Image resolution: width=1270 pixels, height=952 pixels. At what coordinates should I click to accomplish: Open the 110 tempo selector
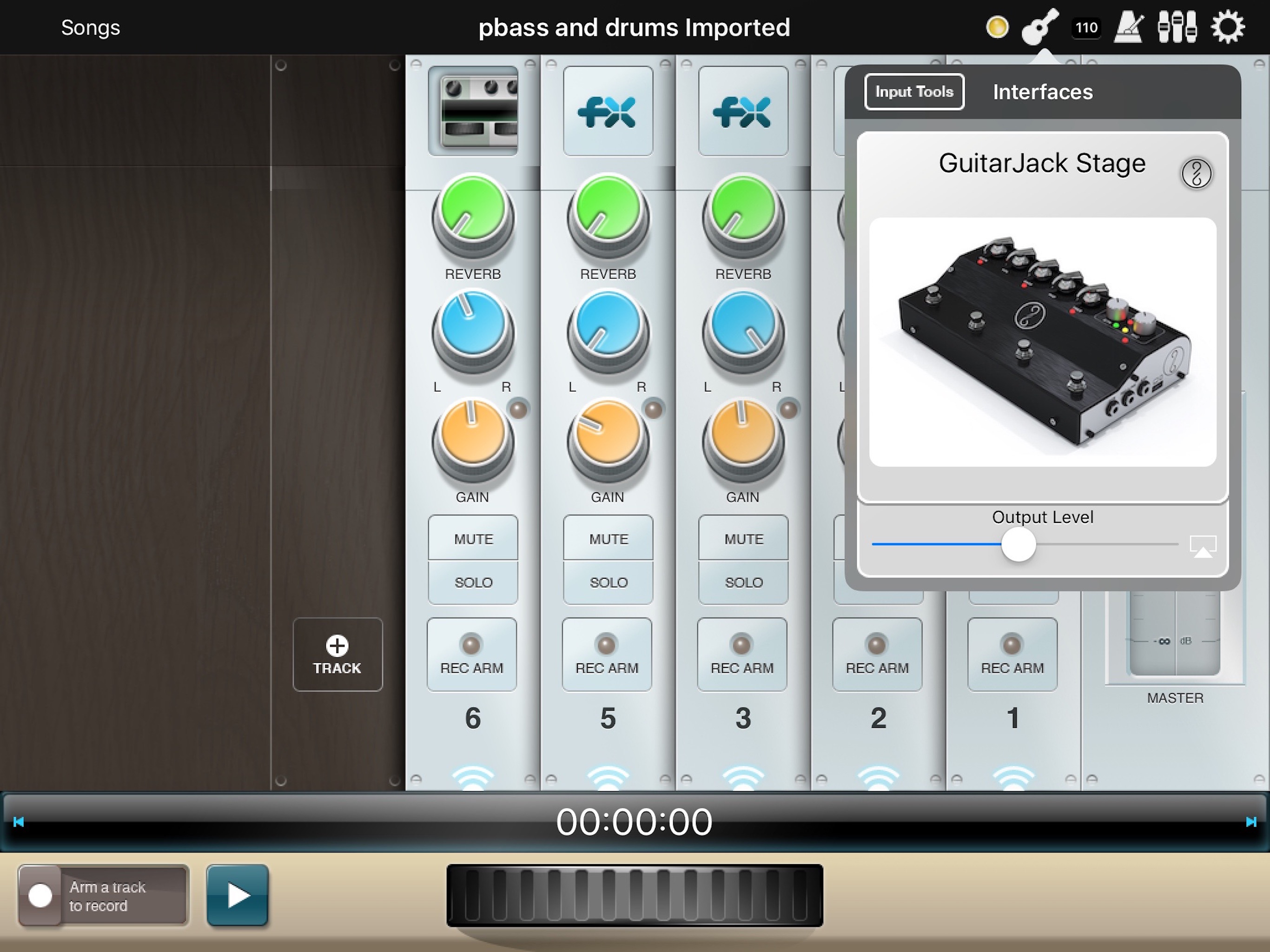(1086, 27)
